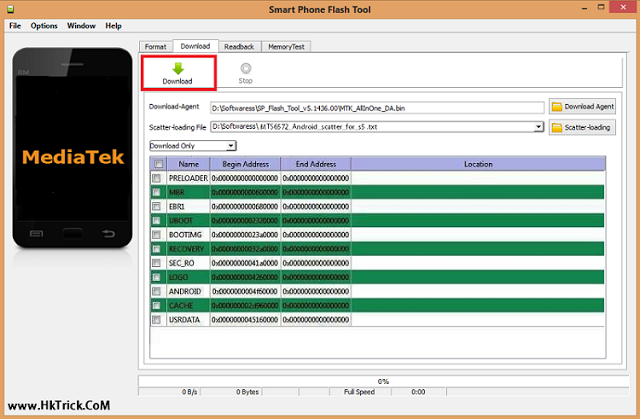
Task: Click the UBOOT name cell
Action: tap(188, 221)
